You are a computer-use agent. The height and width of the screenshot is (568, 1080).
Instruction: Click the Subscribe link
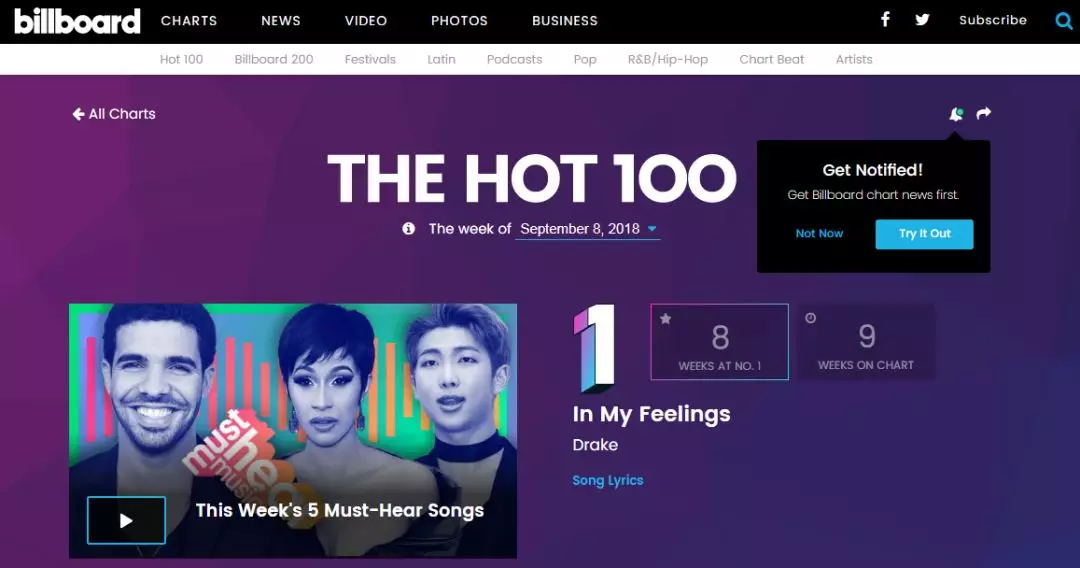pyautogui.click(x=993, y=20)
